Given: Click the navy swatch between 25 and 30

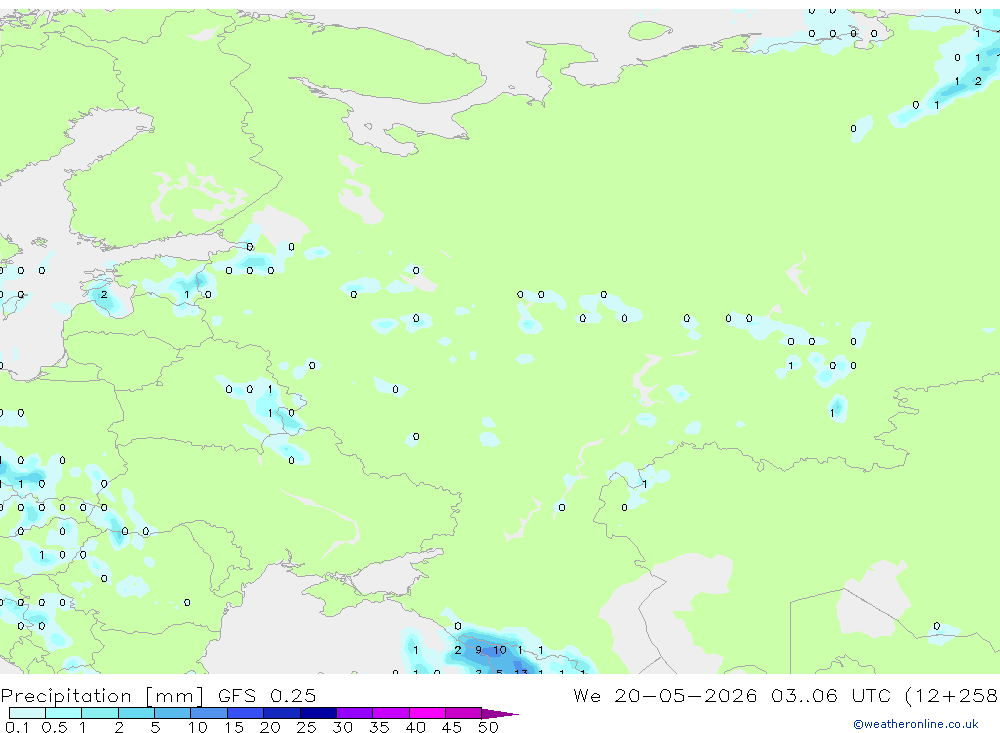Looking at the screenshot, I should click(x=318, y=713).
